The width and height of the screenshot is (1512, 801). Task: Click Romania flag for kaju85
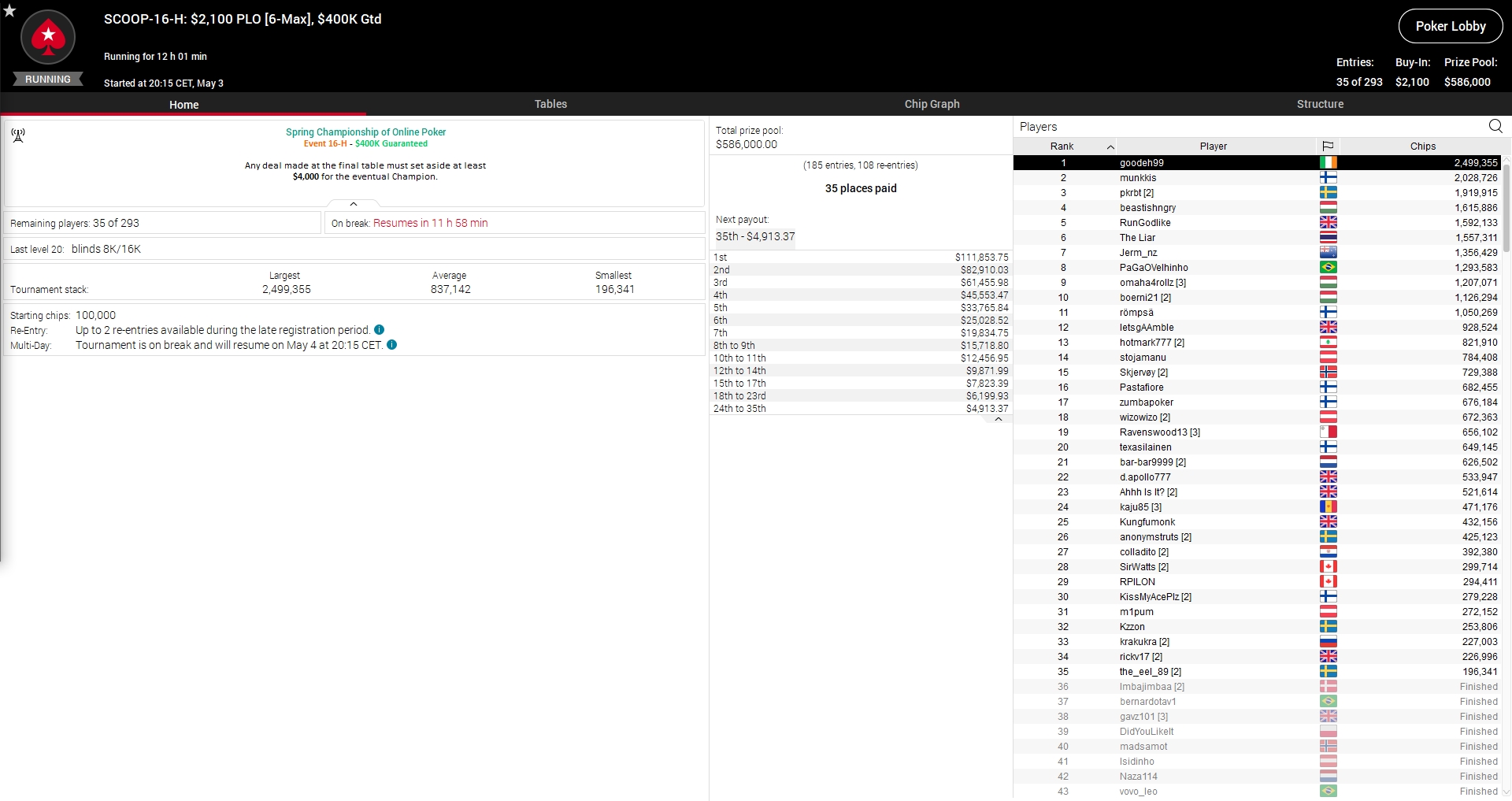coord(1329,507)
